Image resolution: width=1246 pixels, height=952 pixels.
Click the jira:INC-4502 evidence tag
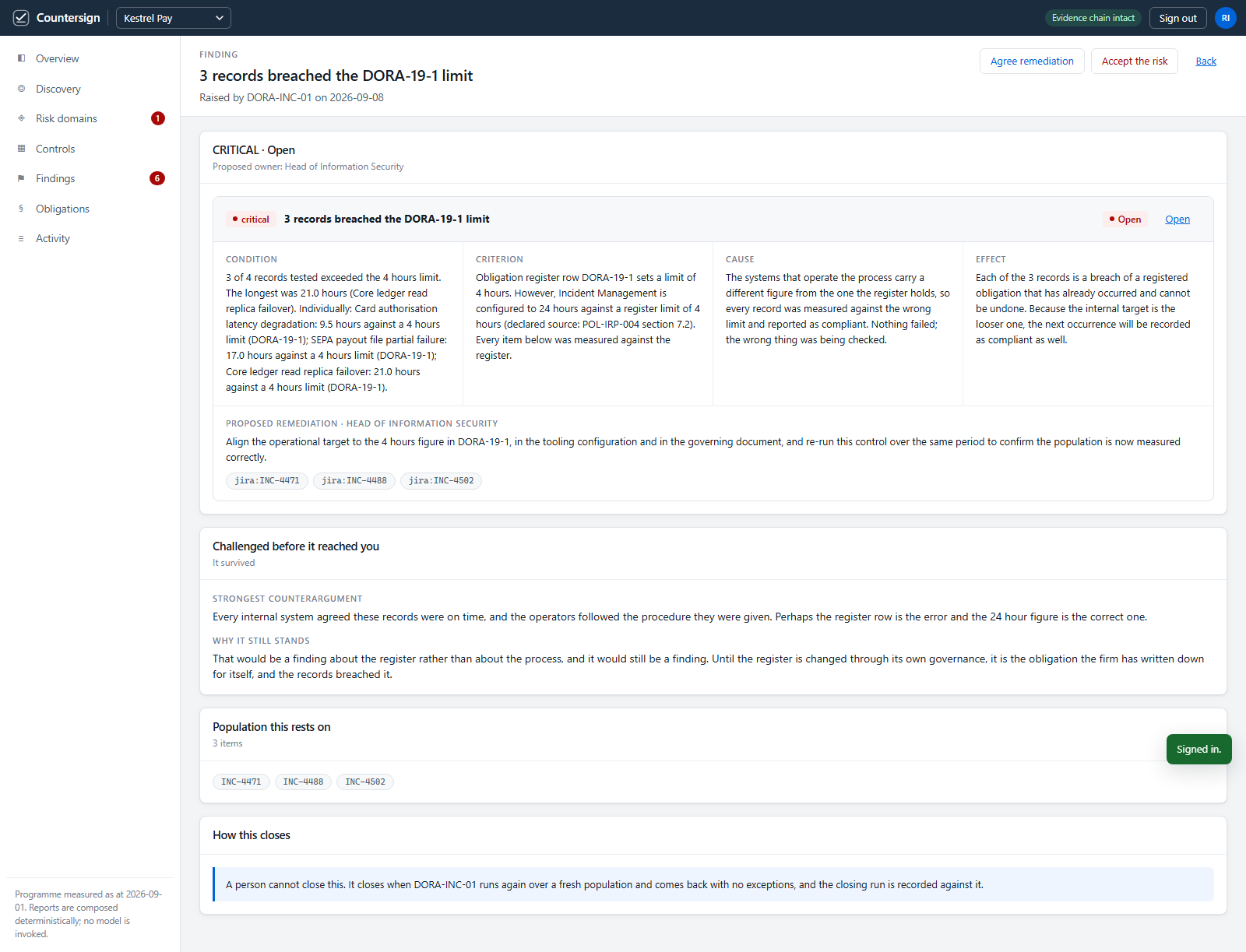442,481
